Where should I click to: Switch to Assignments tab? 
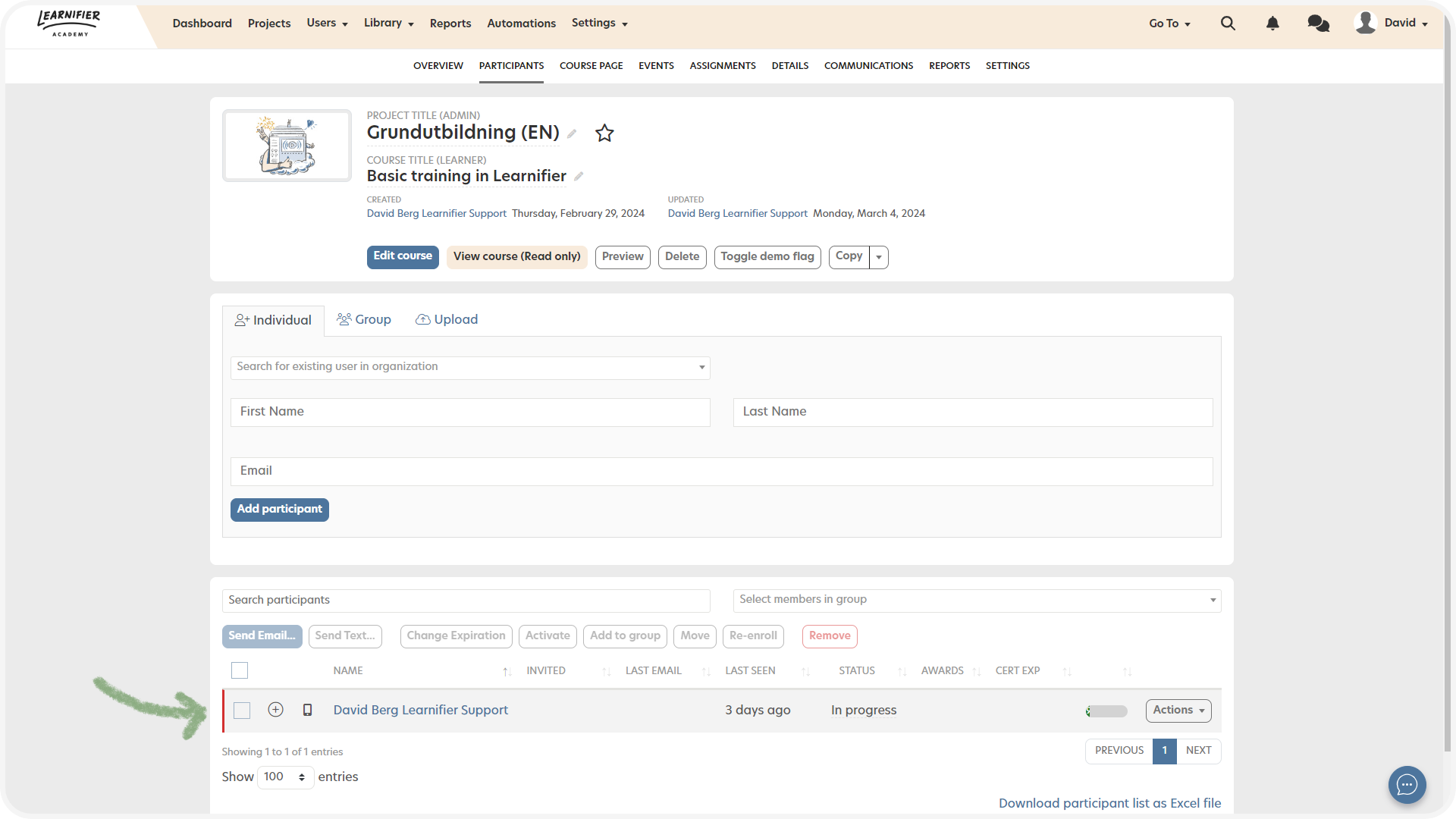point(723,66)
